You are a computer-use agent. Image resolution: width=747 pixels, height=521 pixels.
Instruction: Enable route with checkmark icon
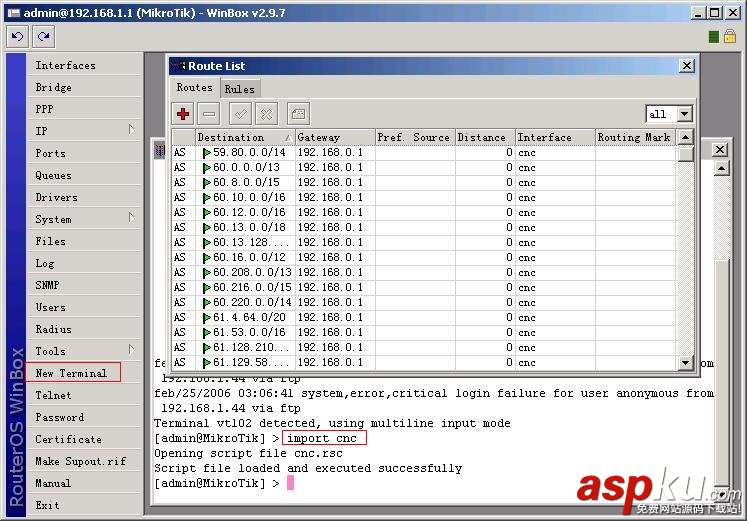point(240,114)
